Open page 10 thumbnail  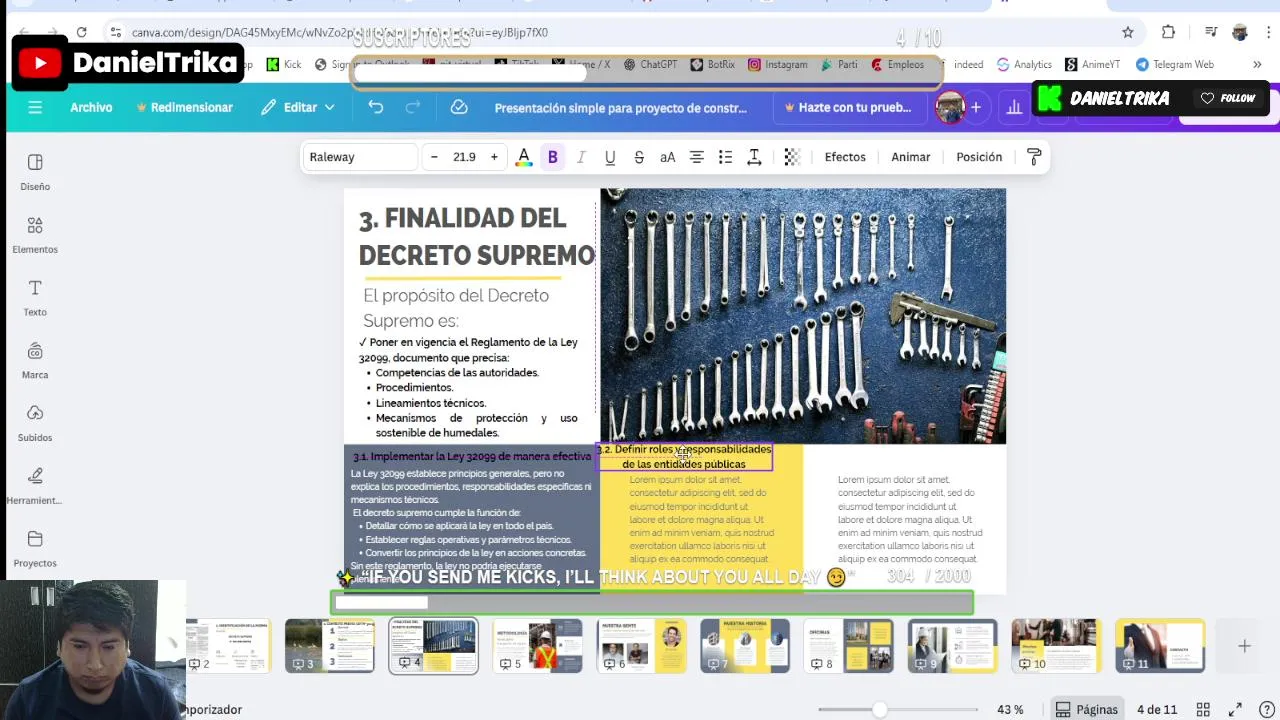tap(1056, 646)
